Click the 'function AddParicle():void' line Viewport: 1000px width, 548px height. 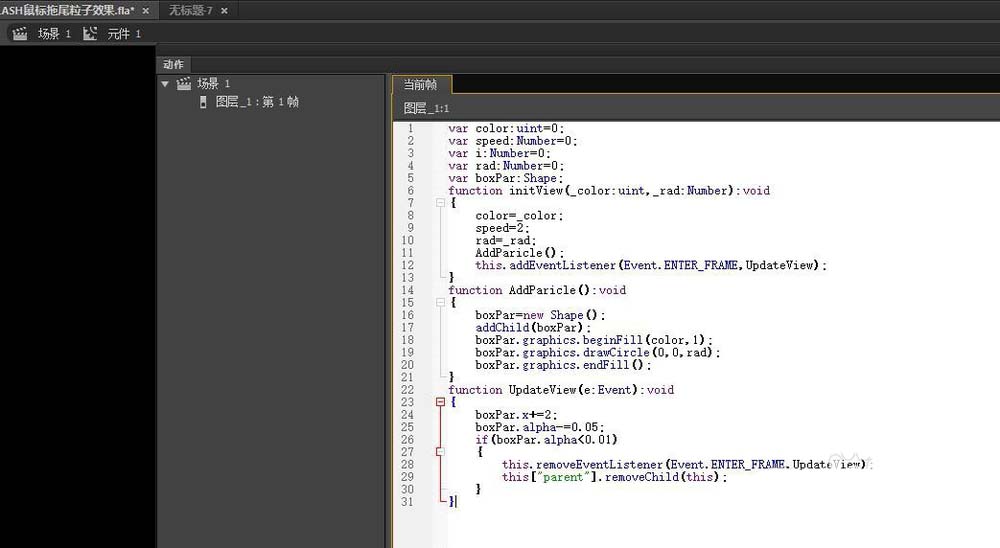pyautogui.click(x=537, y=290)
